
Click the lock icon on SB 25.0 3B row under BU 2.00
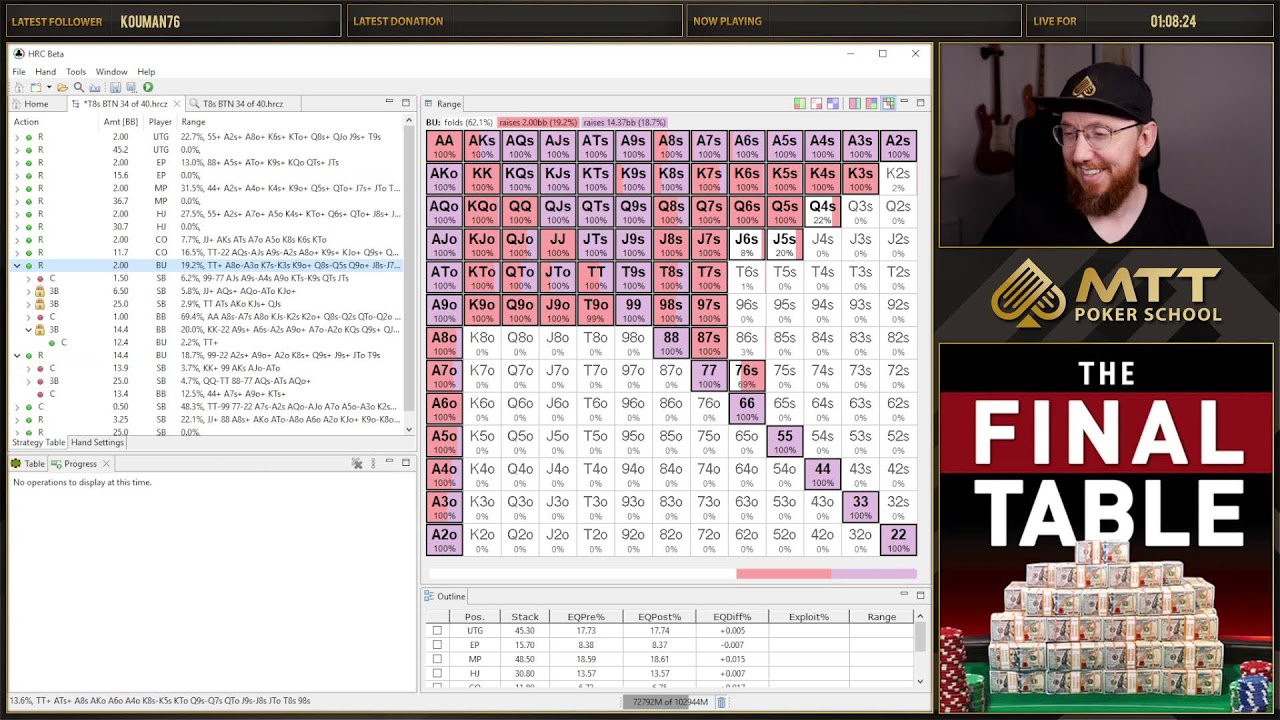point(40,304)
